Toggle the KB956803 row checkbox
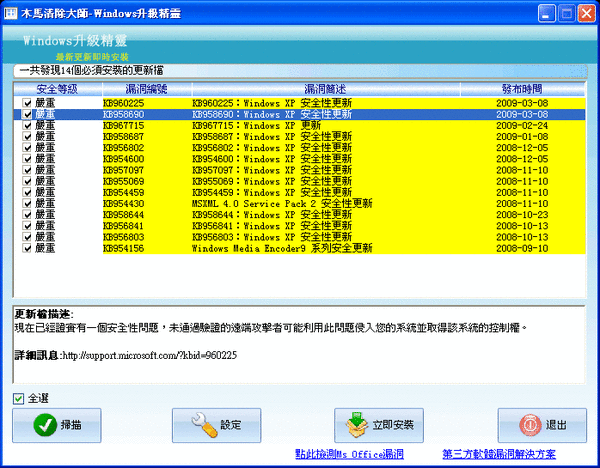The width and height of the screenshot is (600, 468). coord(27,237)
